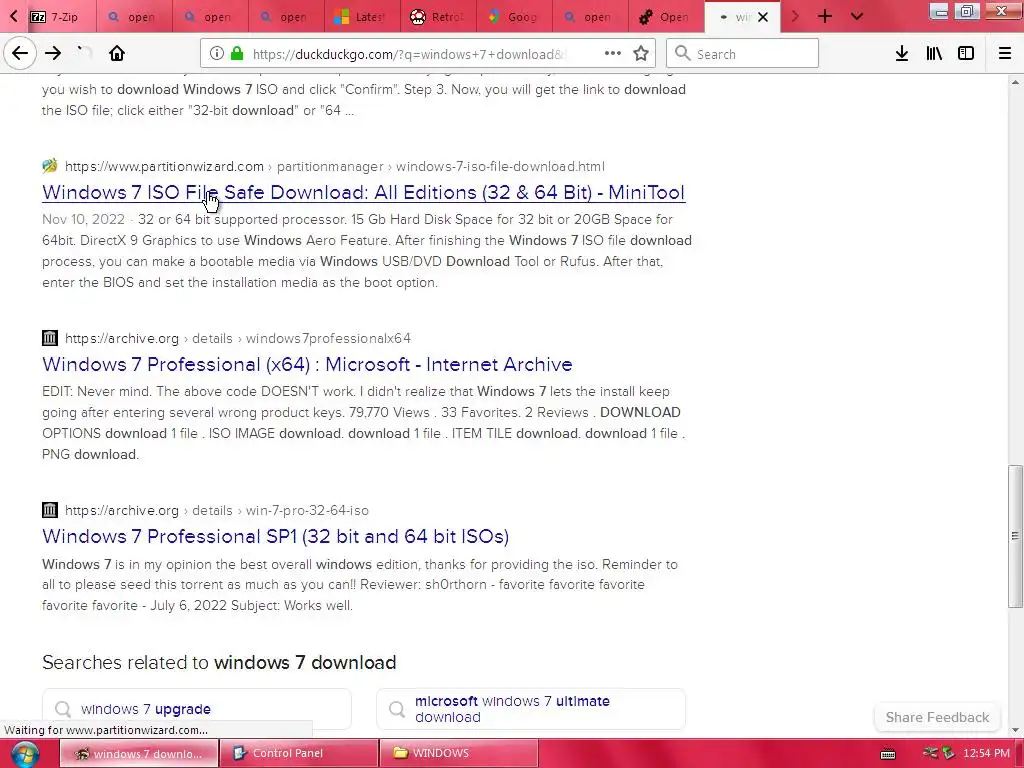Click the archive.org windows7professionalx64 URL
The height and width of the screenshot is (768, 1024).
[x=238, y=338]
